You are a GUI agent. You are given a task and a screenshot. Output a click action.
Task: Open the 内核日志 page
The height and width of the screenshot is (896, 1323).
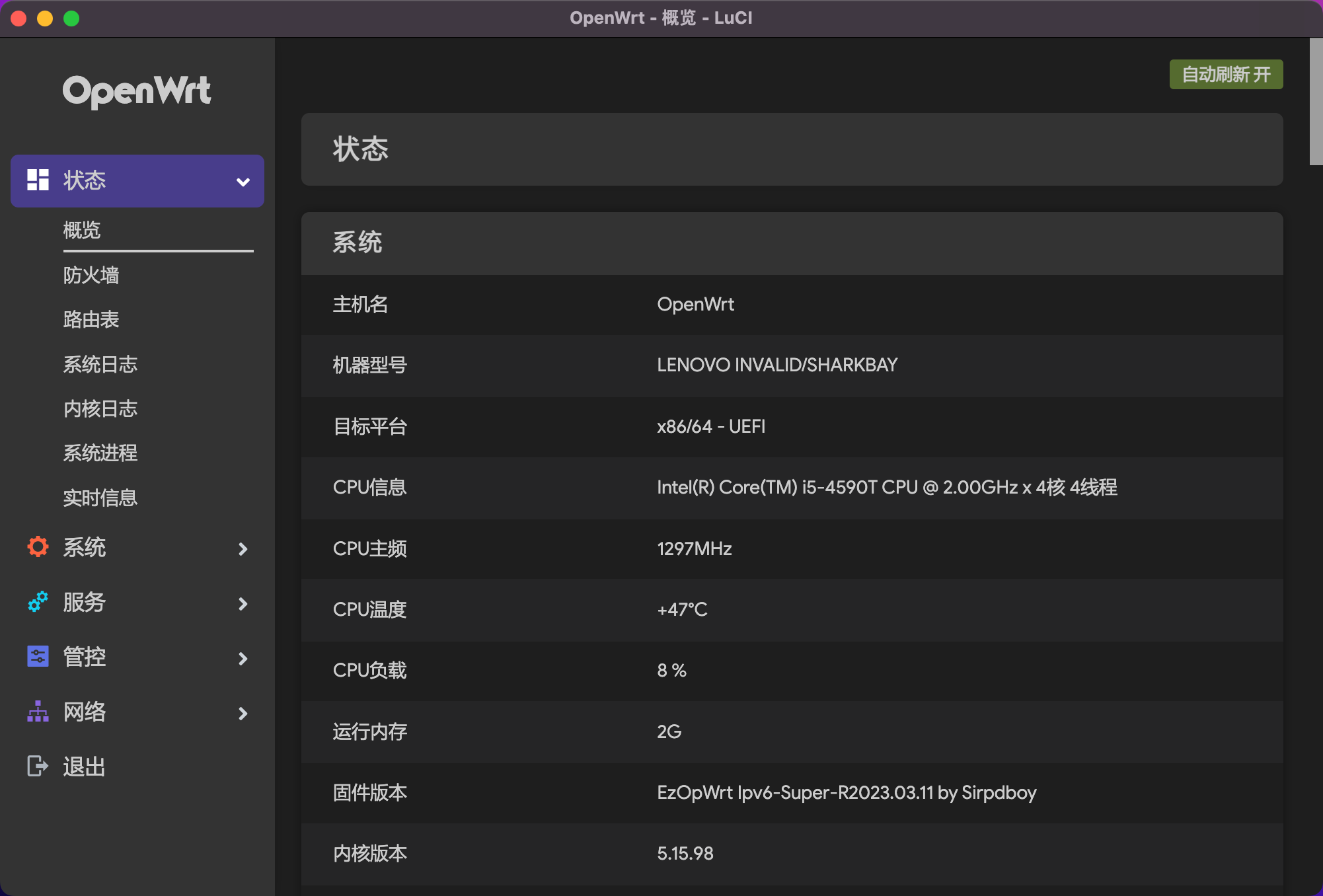(100, 408)
